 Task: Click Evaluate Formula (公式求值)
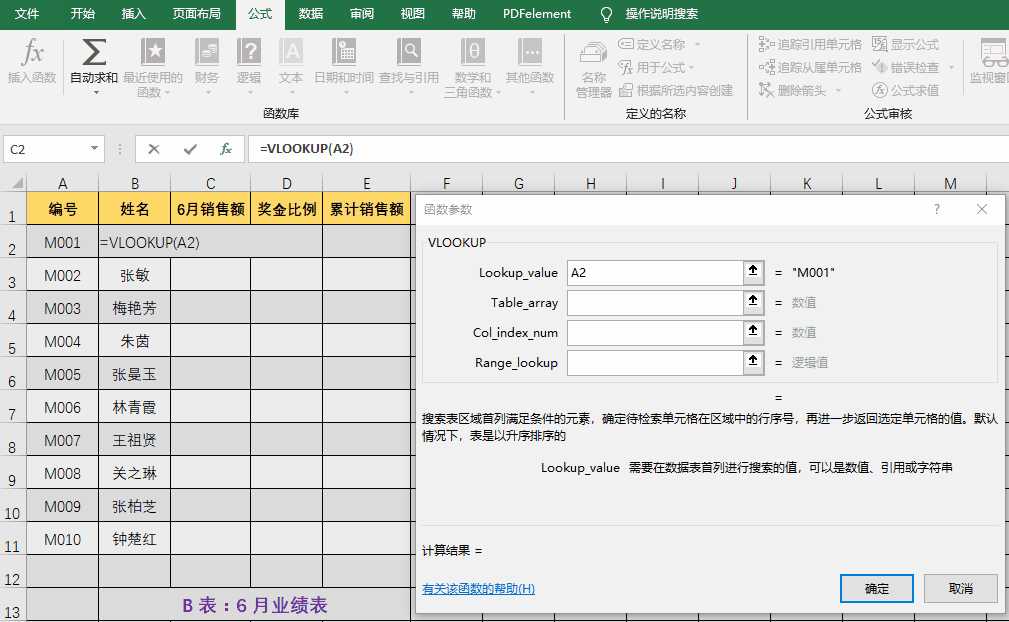[x=906, y=91]
